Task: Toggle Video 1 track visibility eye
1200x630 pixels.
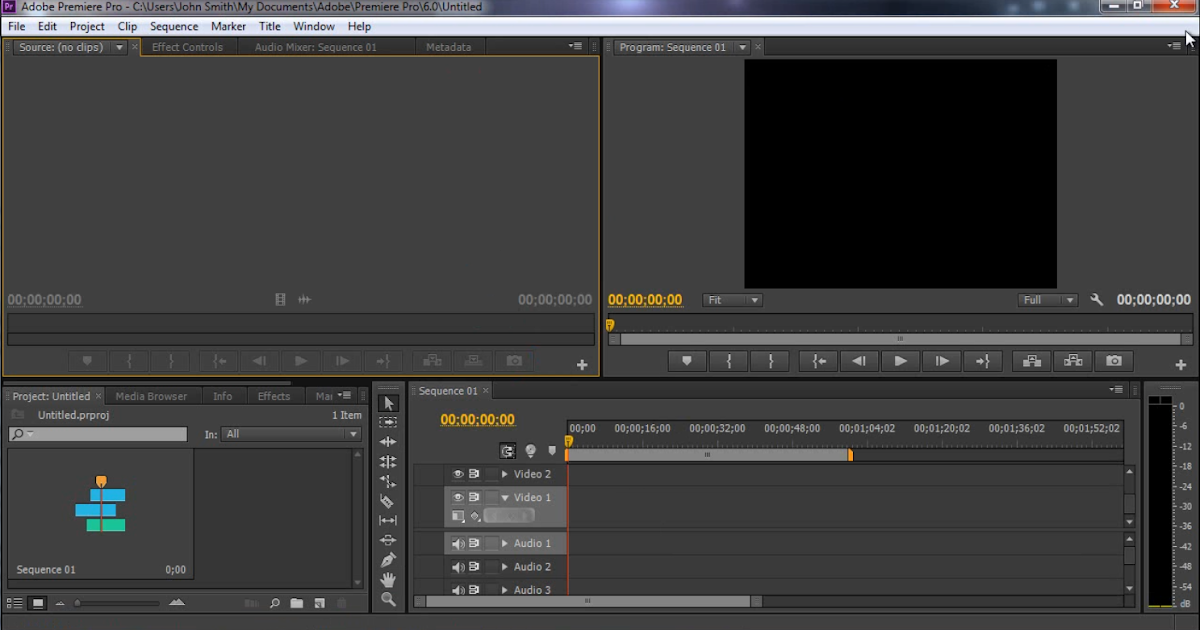Action: click(458, 497)
